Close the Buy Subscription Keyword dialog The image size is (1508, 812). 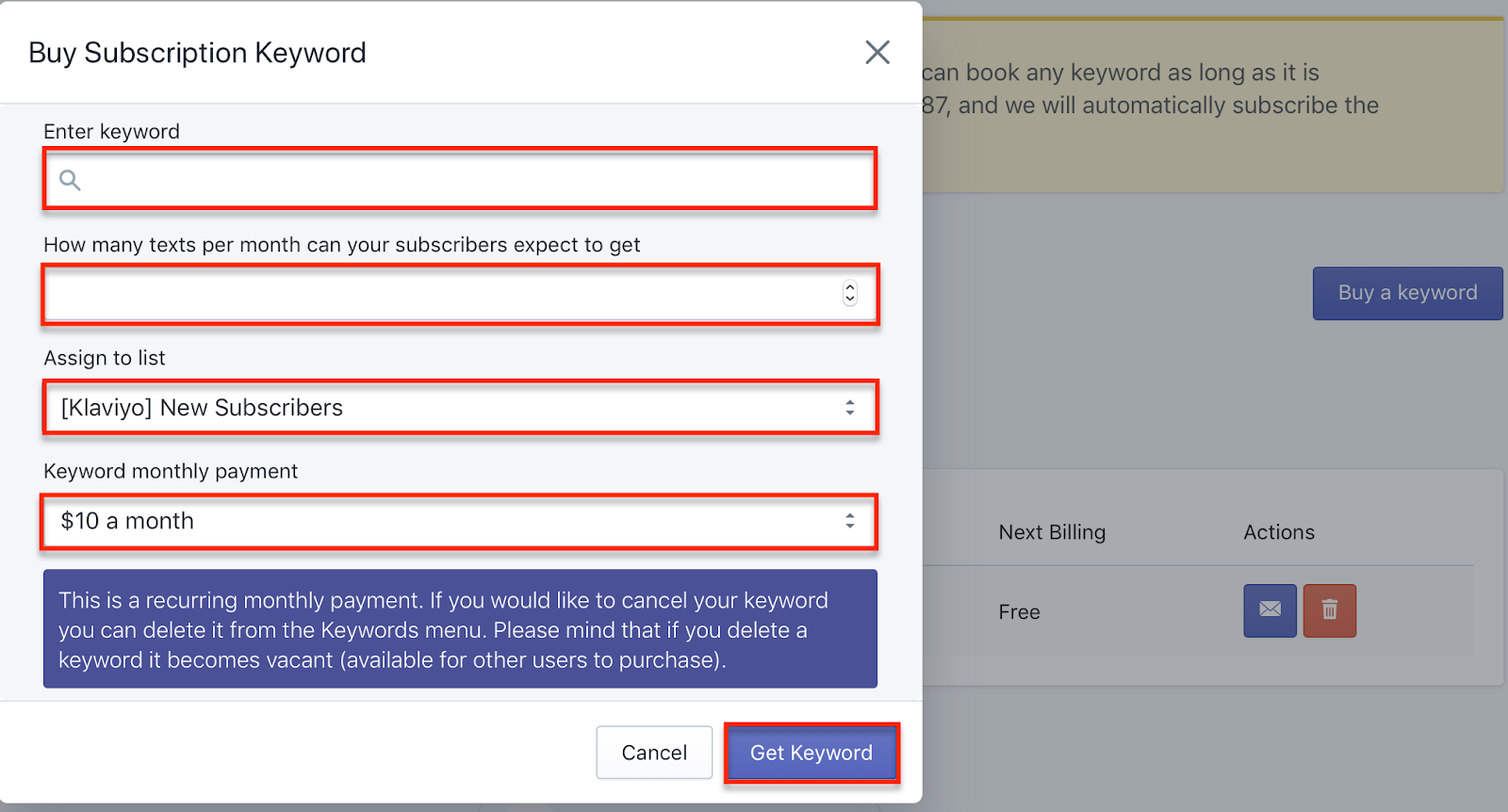pos(877,53)
